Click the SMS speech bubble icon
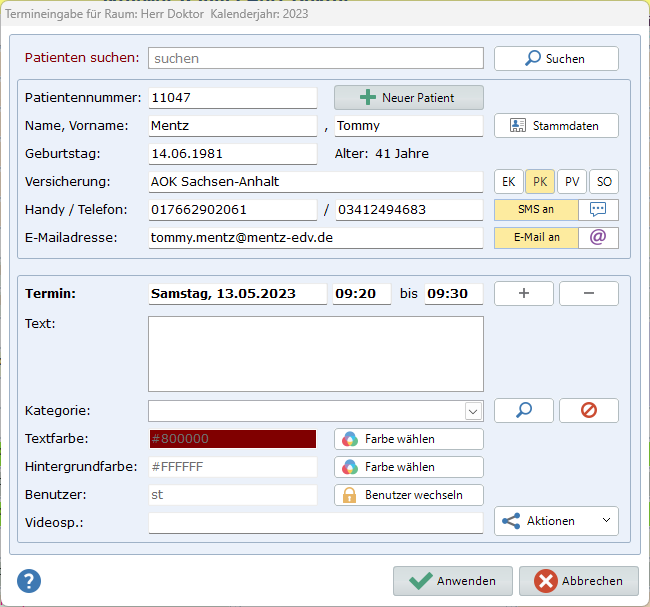This screenshot has height=607, width=650. pyautogui.click(x=598, y=210)
